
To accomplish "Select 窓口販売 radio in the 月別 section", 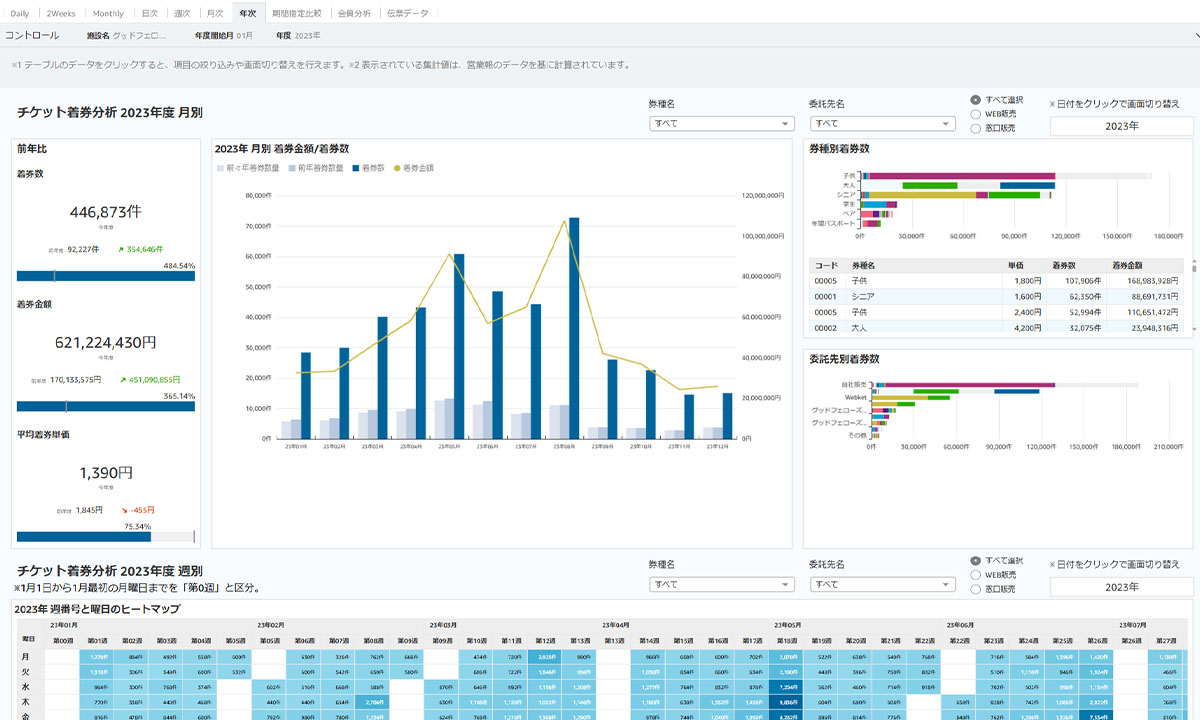I will pos(975,128).
